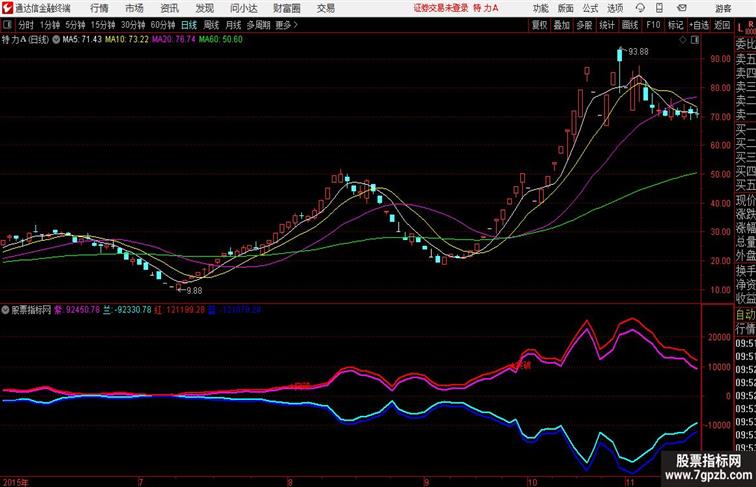756x487 pixels.
Task: Click the 股票指标网 sub-chart indicator name
Action: tap(31, 310)
